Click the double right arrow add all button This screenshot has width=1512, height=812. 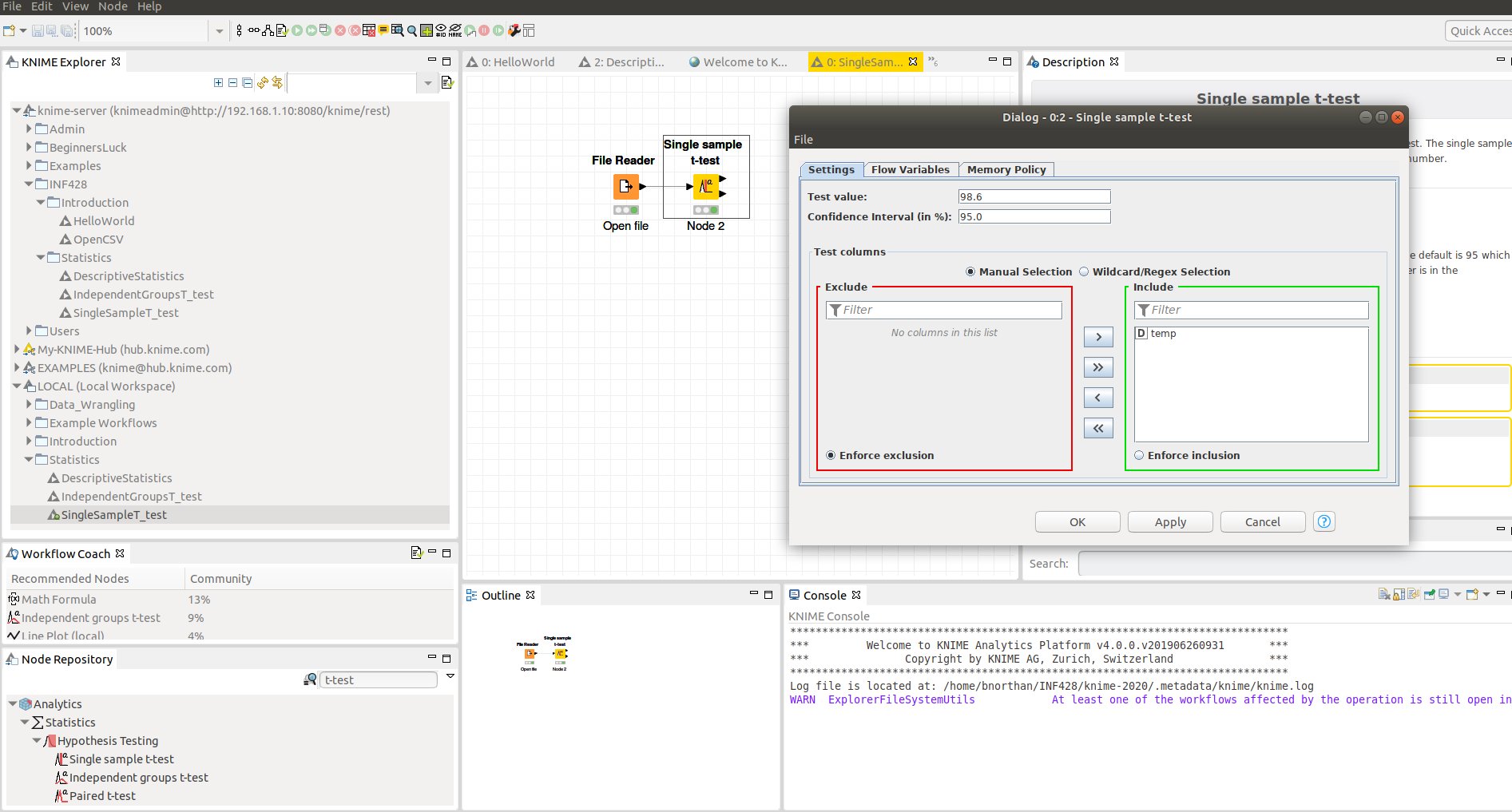point(1098,367)
